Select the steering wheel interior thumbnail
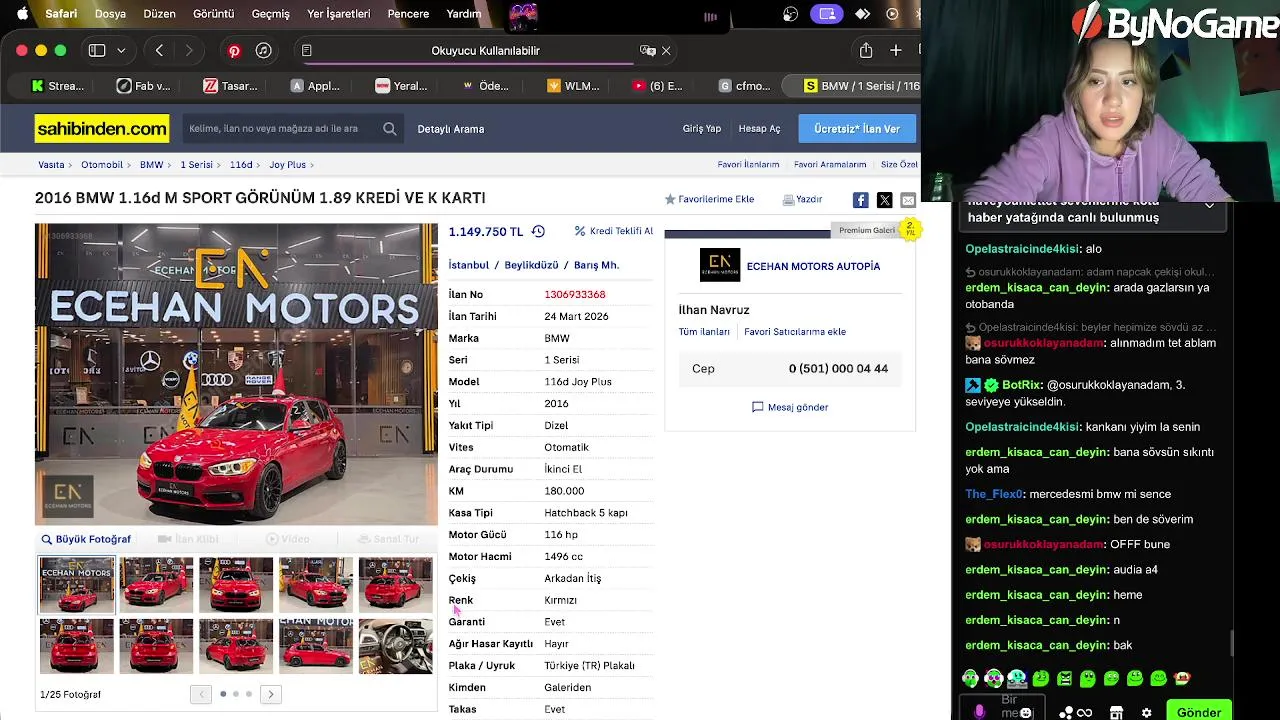1280x720 pixels. (396, 646)
